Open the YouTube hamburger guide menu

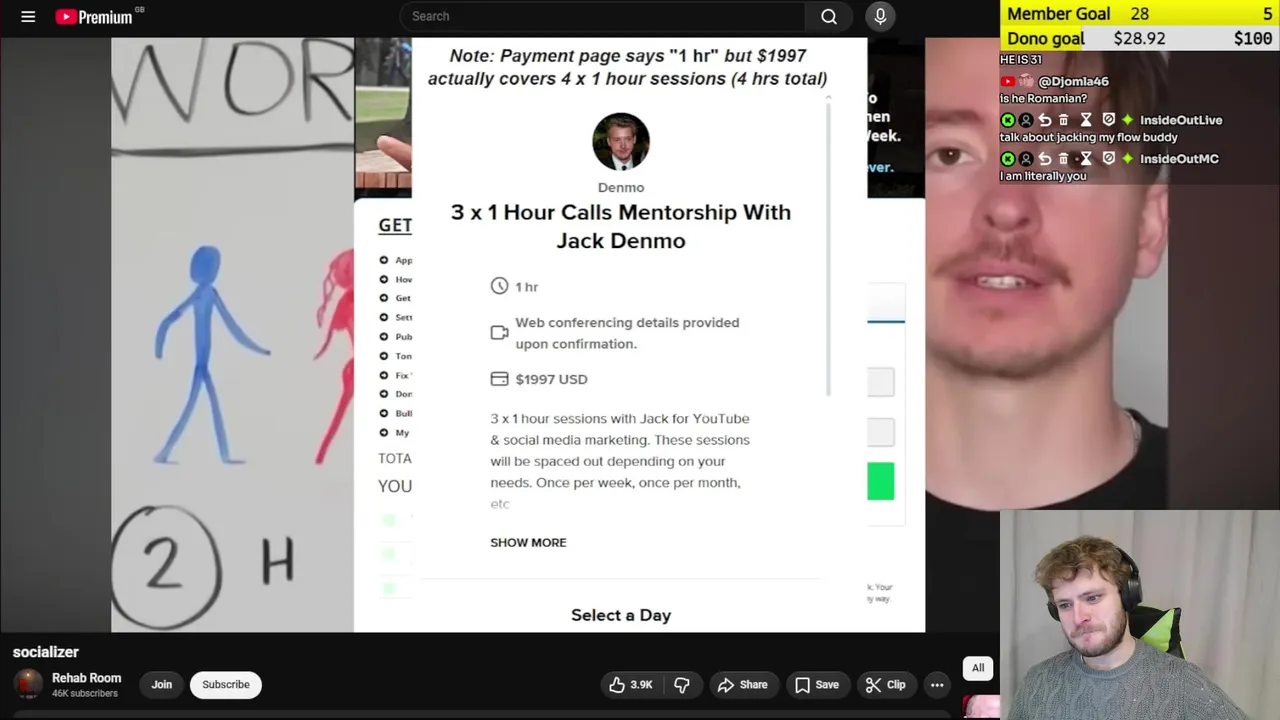(28, 16)
